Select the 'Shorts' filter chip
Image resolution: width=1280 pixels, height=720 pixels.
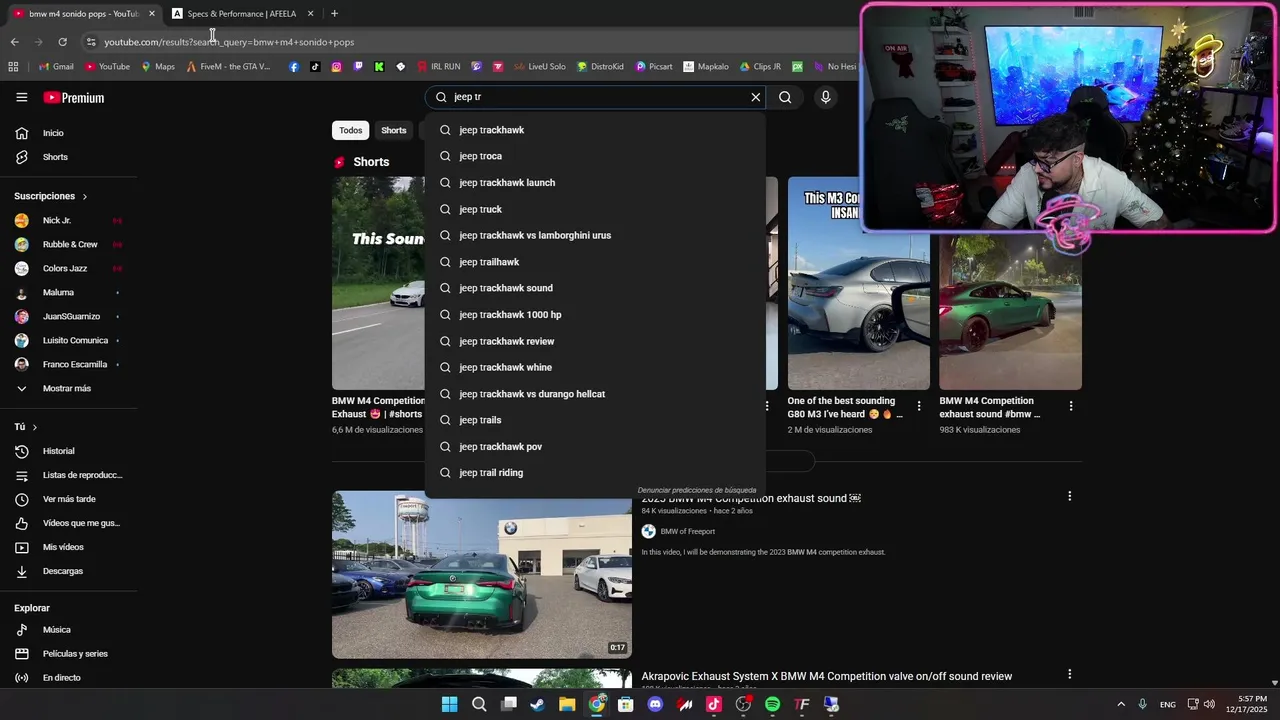(x=394, y=130)
